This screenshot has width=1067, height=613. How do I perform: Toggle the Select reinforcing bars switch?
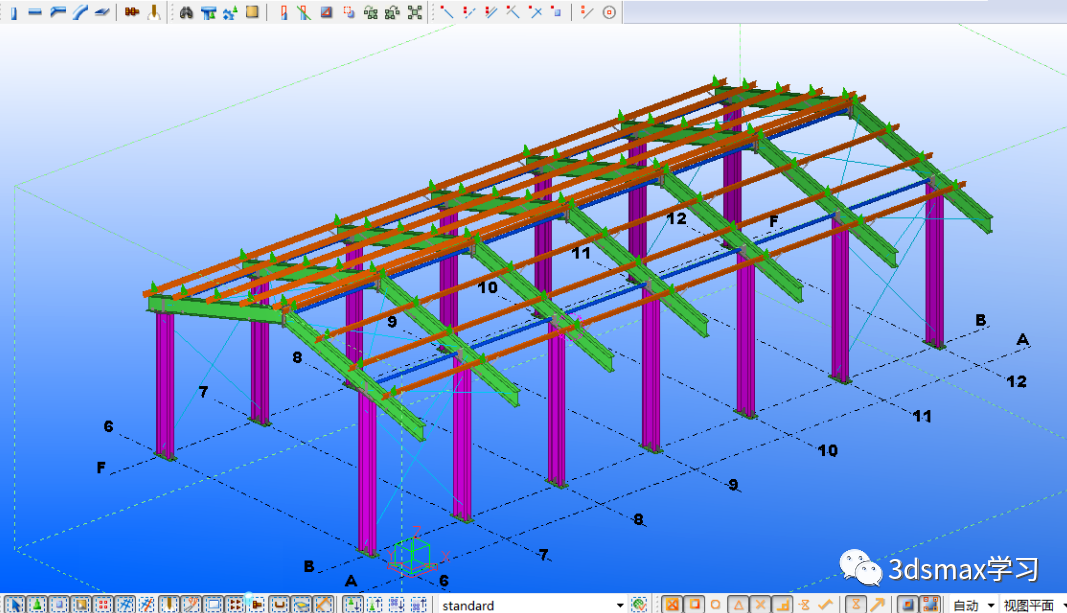[279, 605]
